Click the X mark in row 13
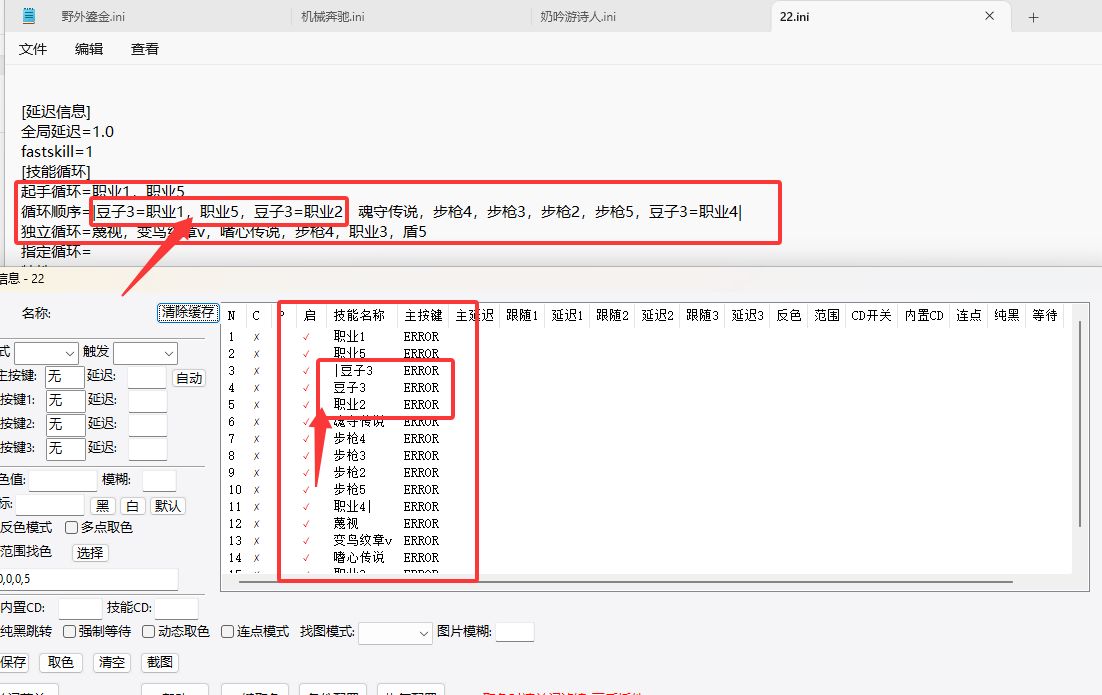 tap(257, 541)
